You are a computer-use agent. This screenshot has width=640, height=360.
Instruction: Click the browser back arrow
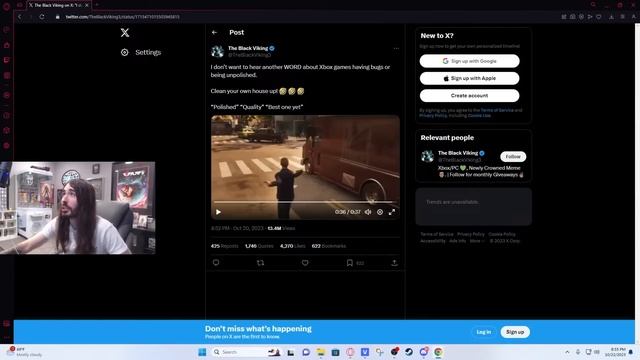click(20, 17)
